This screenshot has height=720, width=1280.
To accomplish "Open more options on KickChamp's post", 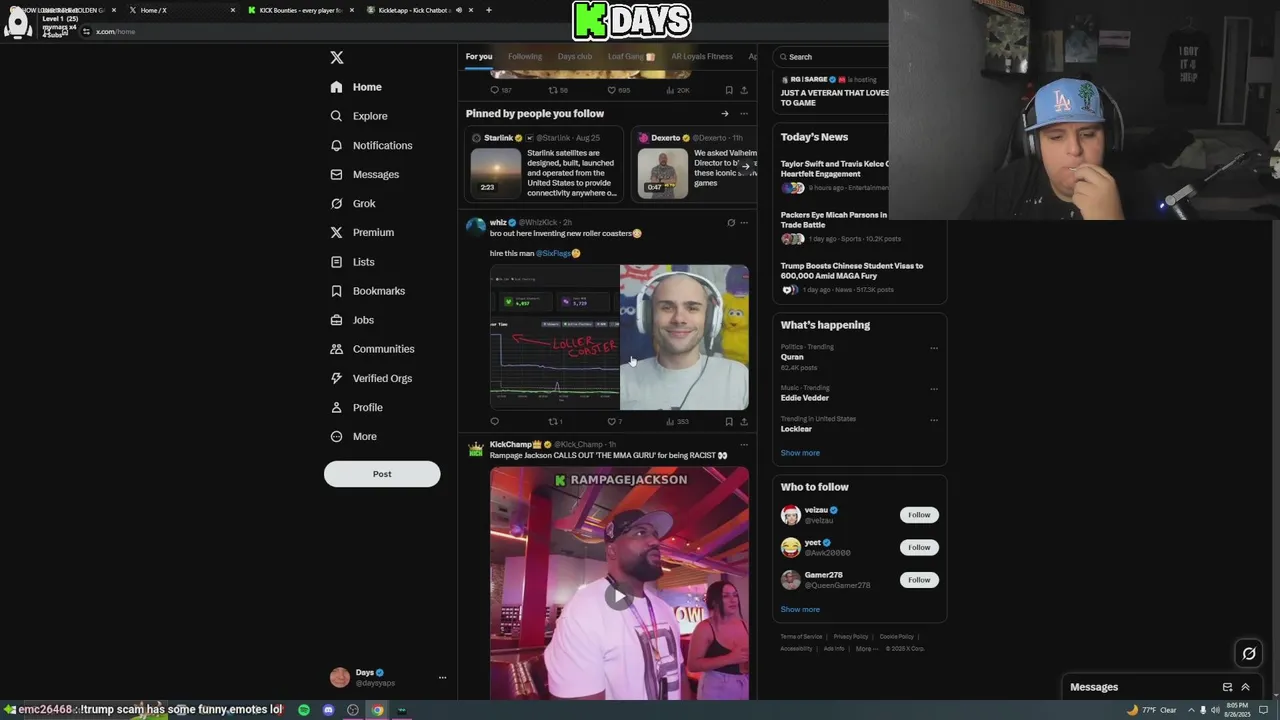I will (x=744, y=445).
